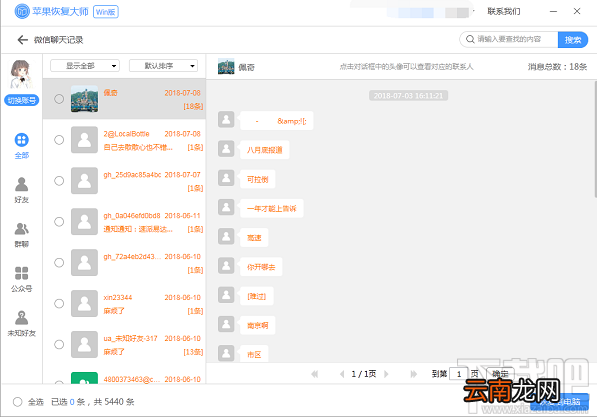Click the 确定 page confirm button
This screenshot has width=597, height=419.
click(500, 374)
